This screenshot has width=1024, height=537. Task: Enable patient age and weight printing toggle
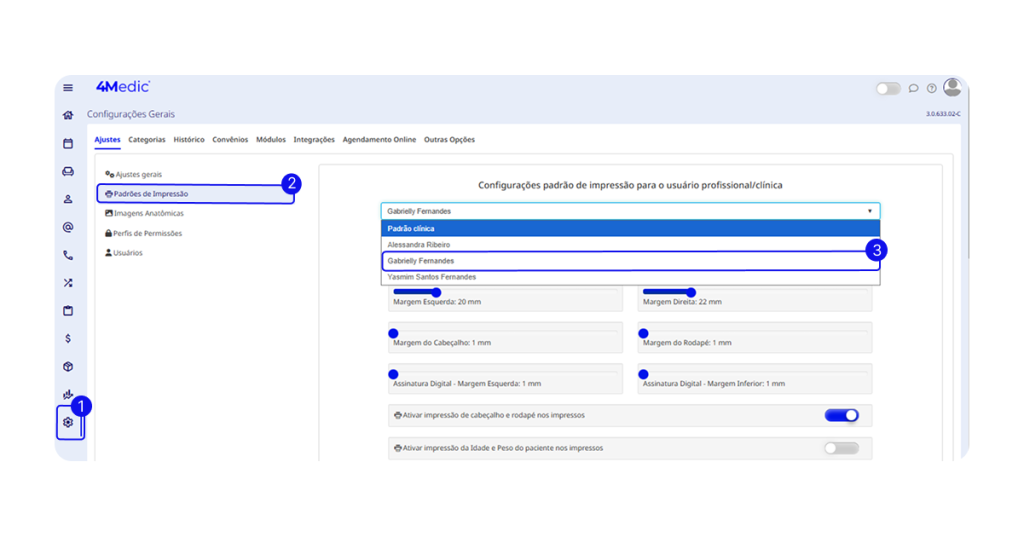tap(841, 448)
